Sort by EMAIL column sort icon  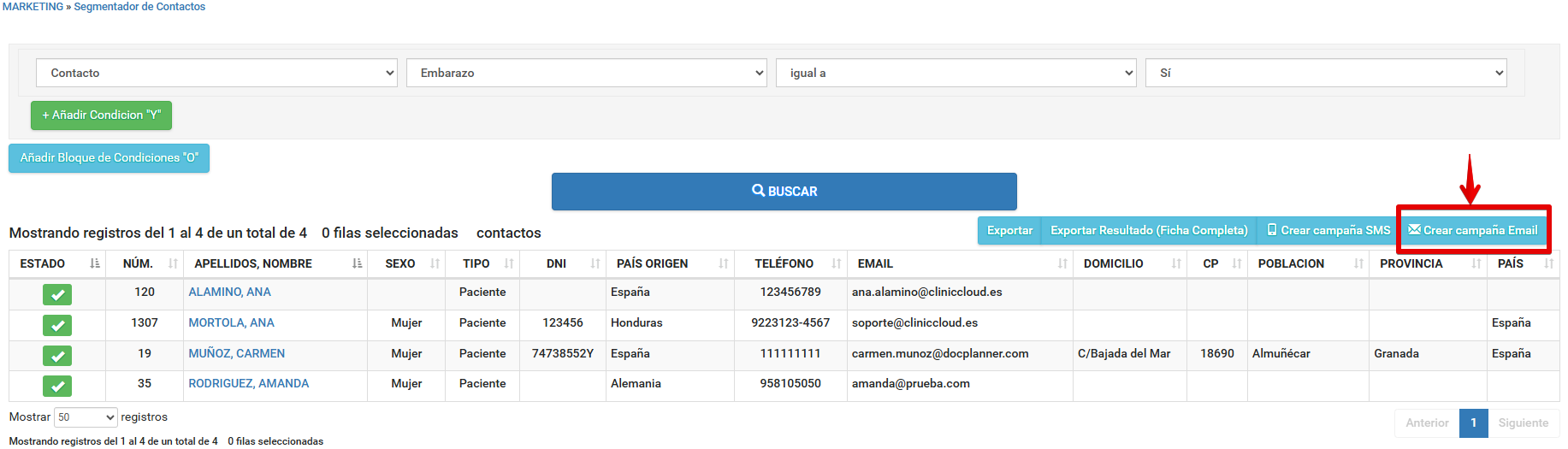(x=1062, y=264)
